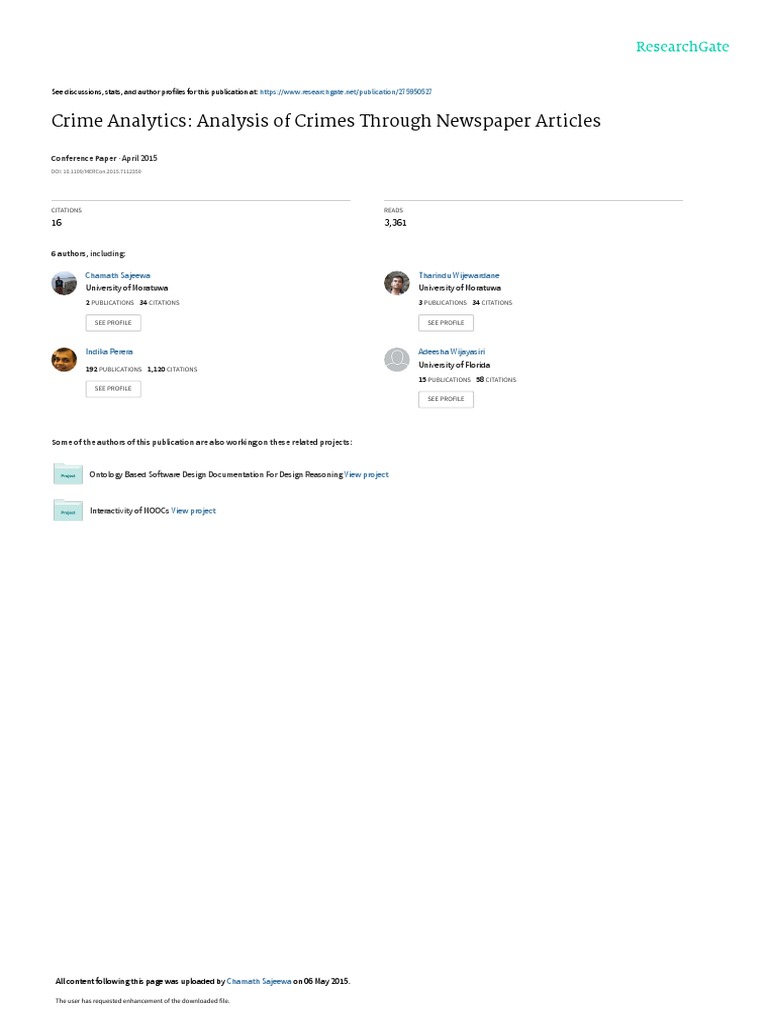The image size is (768, 1024).
Task: Click uploader Chamath Sajeewa link in footer
Action: 259,981
